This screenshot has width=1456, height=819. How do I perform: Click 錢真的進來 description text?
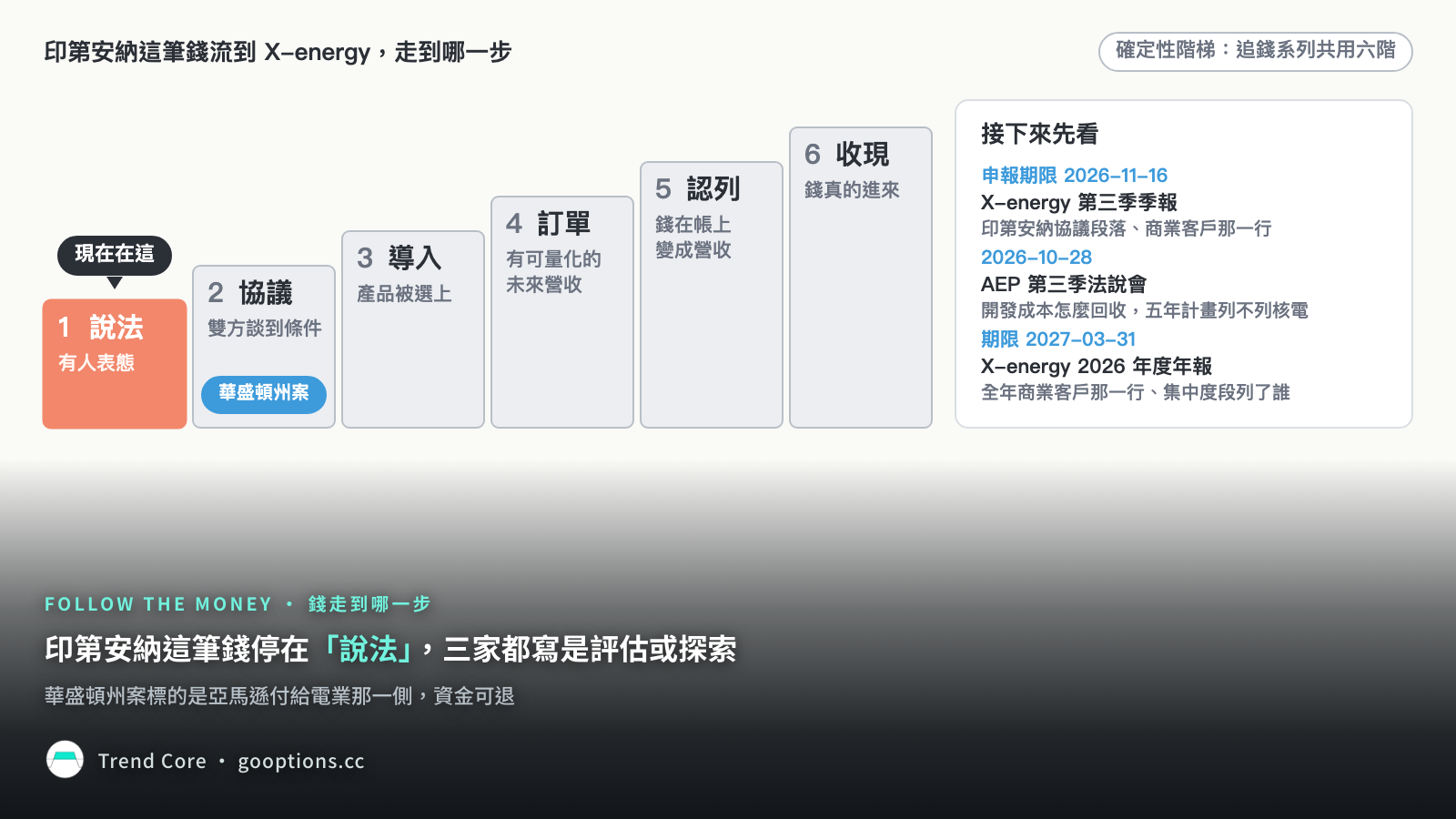point(852,190)
